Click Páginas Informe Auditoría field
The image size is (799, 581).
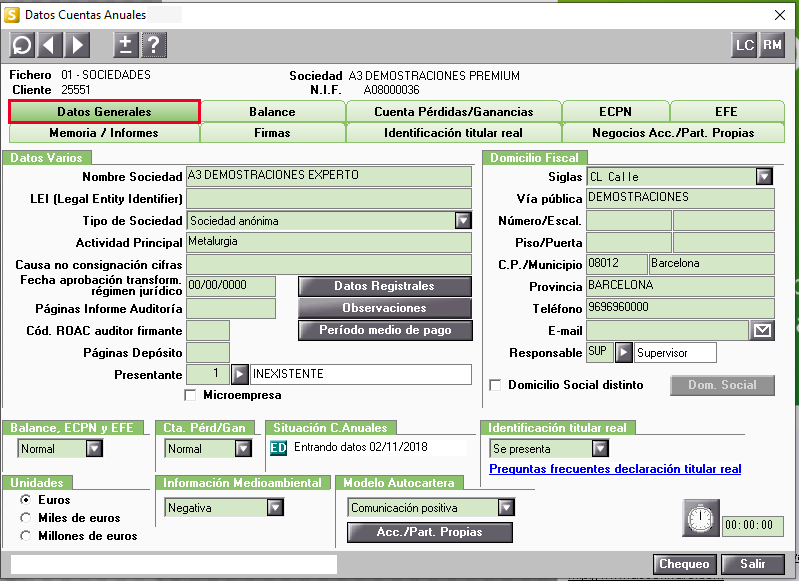coord(231,308)
